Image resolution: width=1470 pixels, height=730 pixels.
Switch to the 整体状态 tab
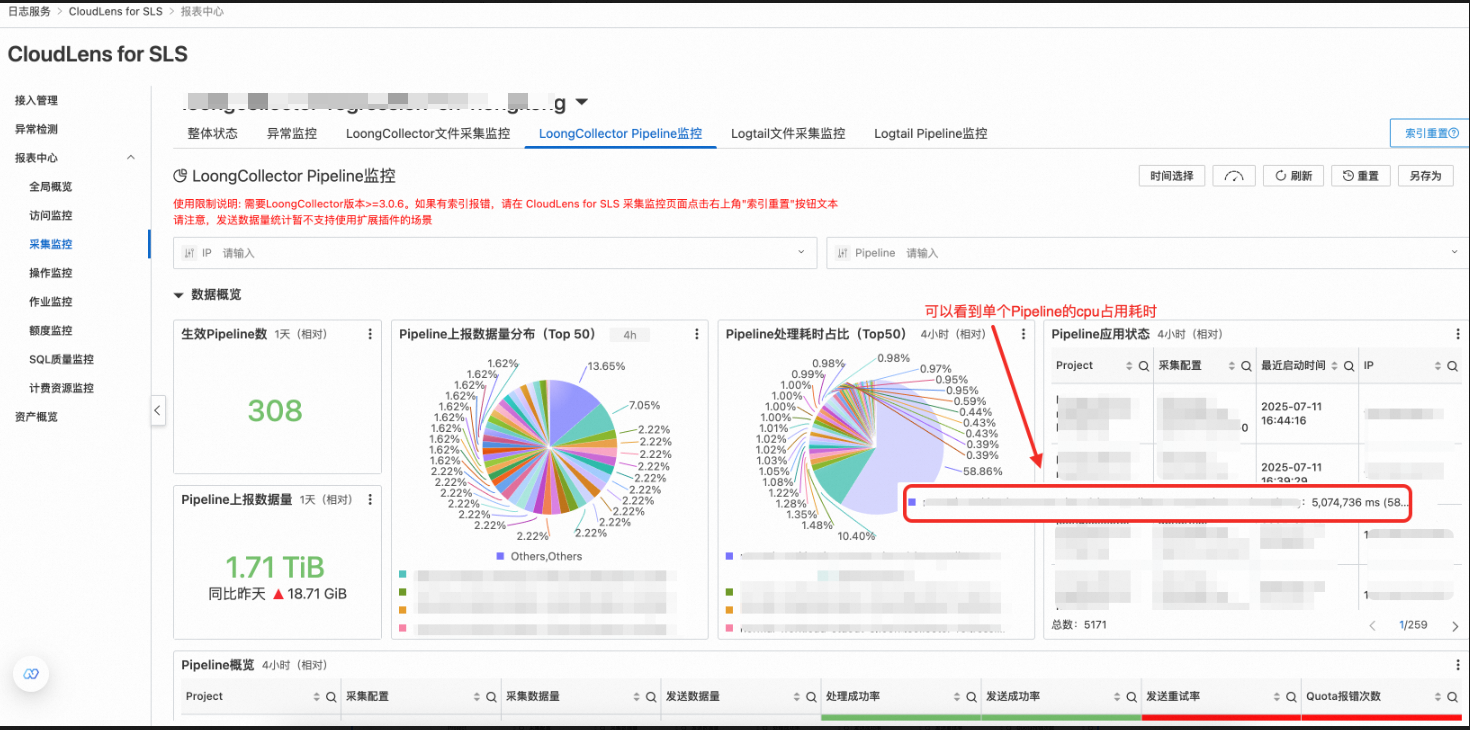click(x=213, y=133)
